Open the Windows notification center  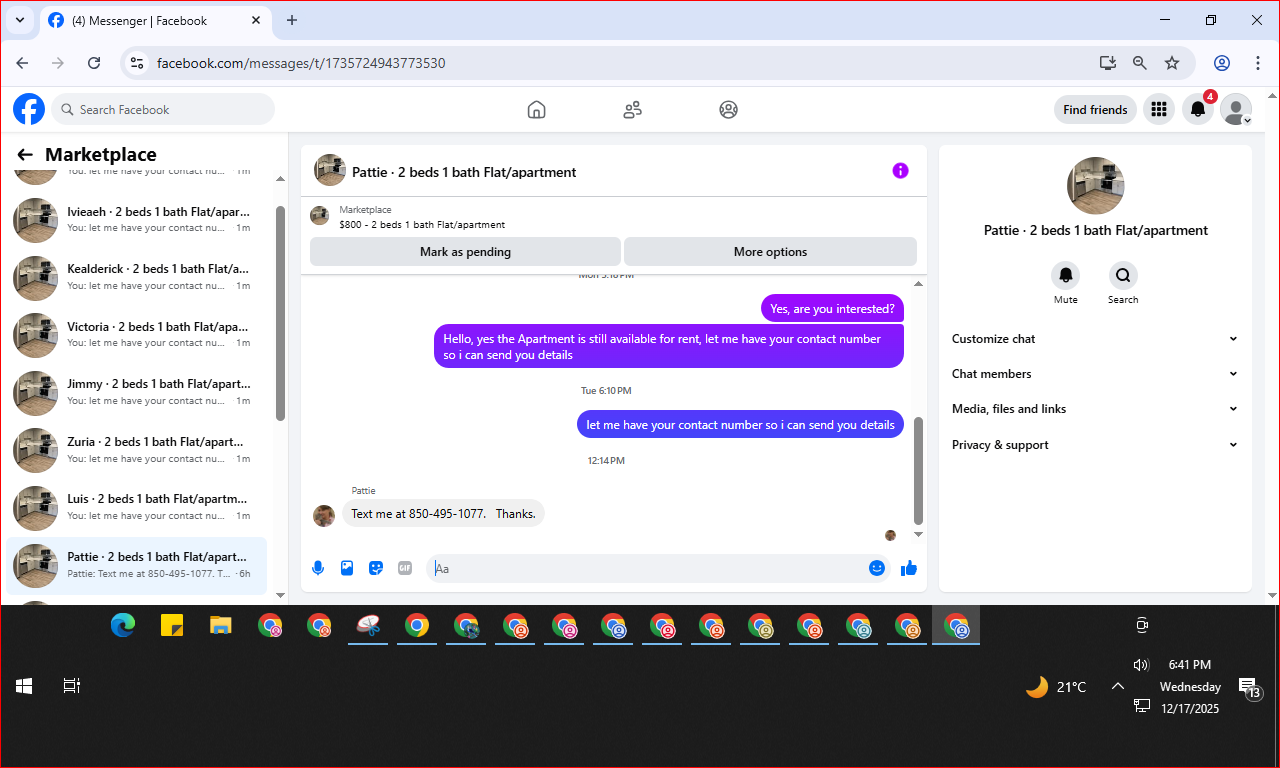click(1248, 687)
